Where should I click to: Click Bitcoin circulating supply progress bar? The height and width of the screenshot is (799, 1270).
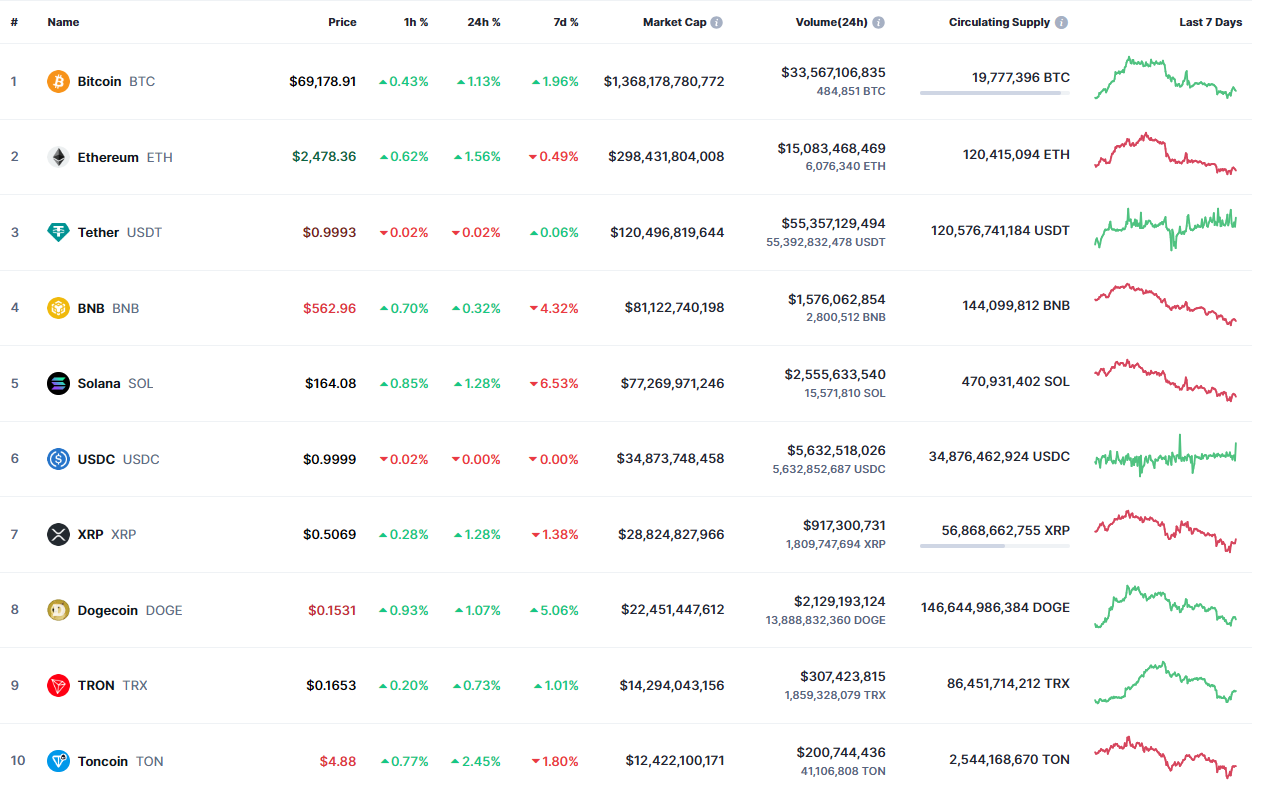[x=995, y=93]
